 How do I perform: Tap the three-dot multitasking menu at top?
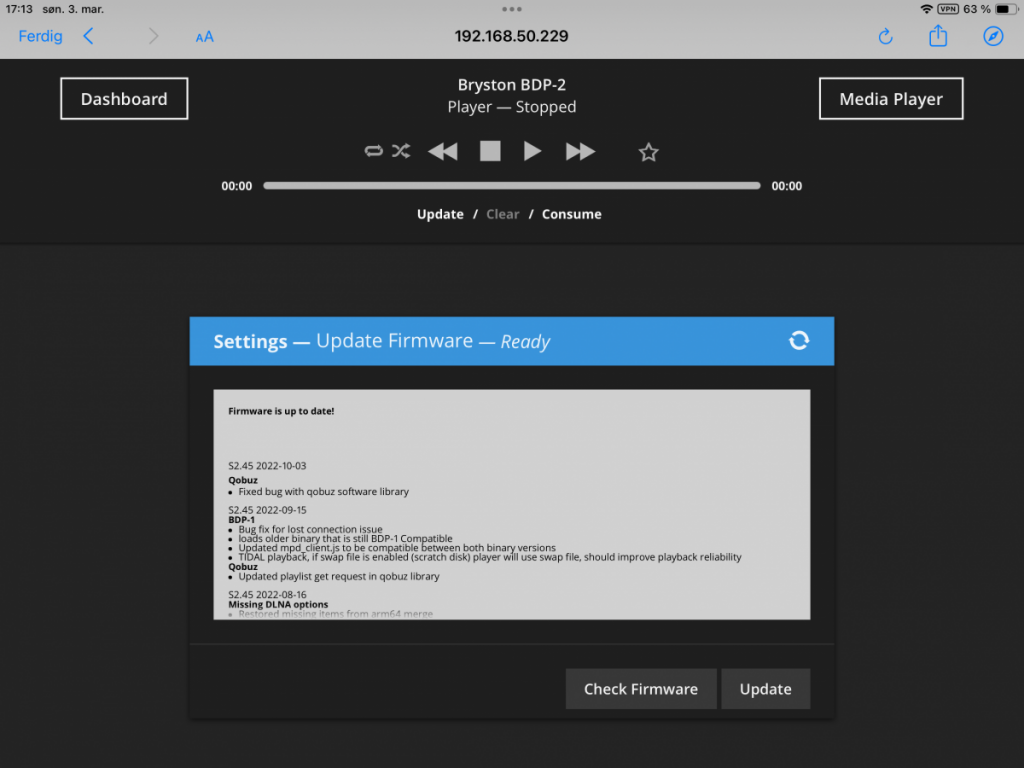[512, 9]
